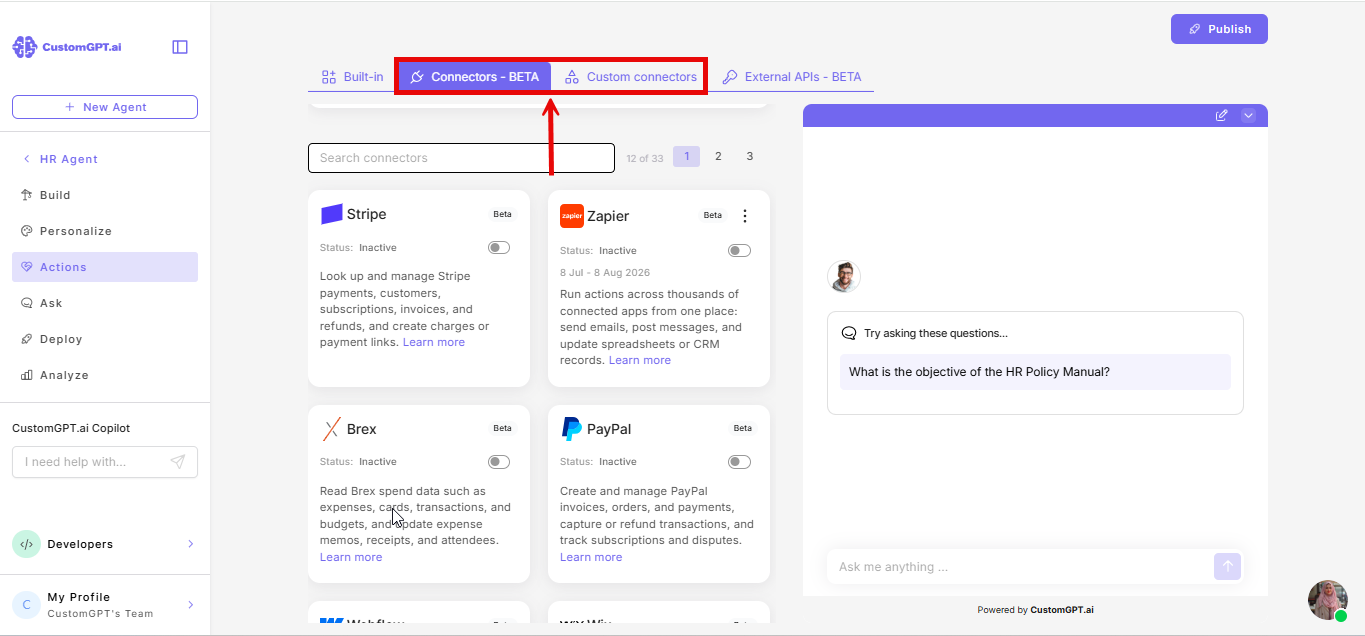Go to connectors page 2
The width and height of the screenshot is (1365, 636).
[718, 156]
